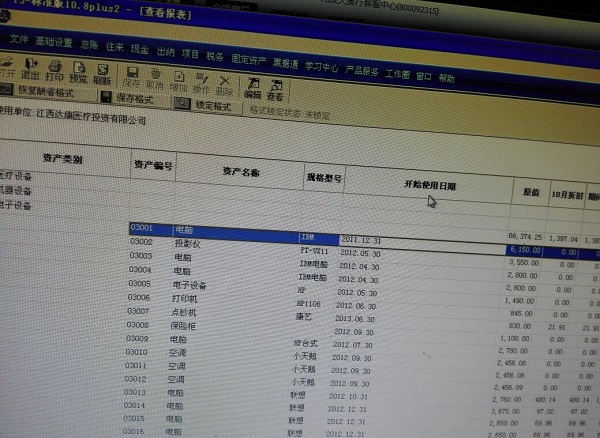
Task: Open the 固定资产 menu
Action: click(249, 59)
